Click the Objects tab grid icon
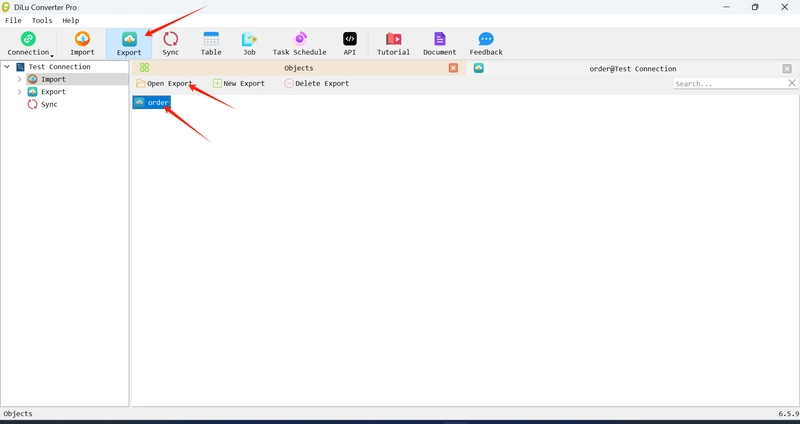 (144, 67)
